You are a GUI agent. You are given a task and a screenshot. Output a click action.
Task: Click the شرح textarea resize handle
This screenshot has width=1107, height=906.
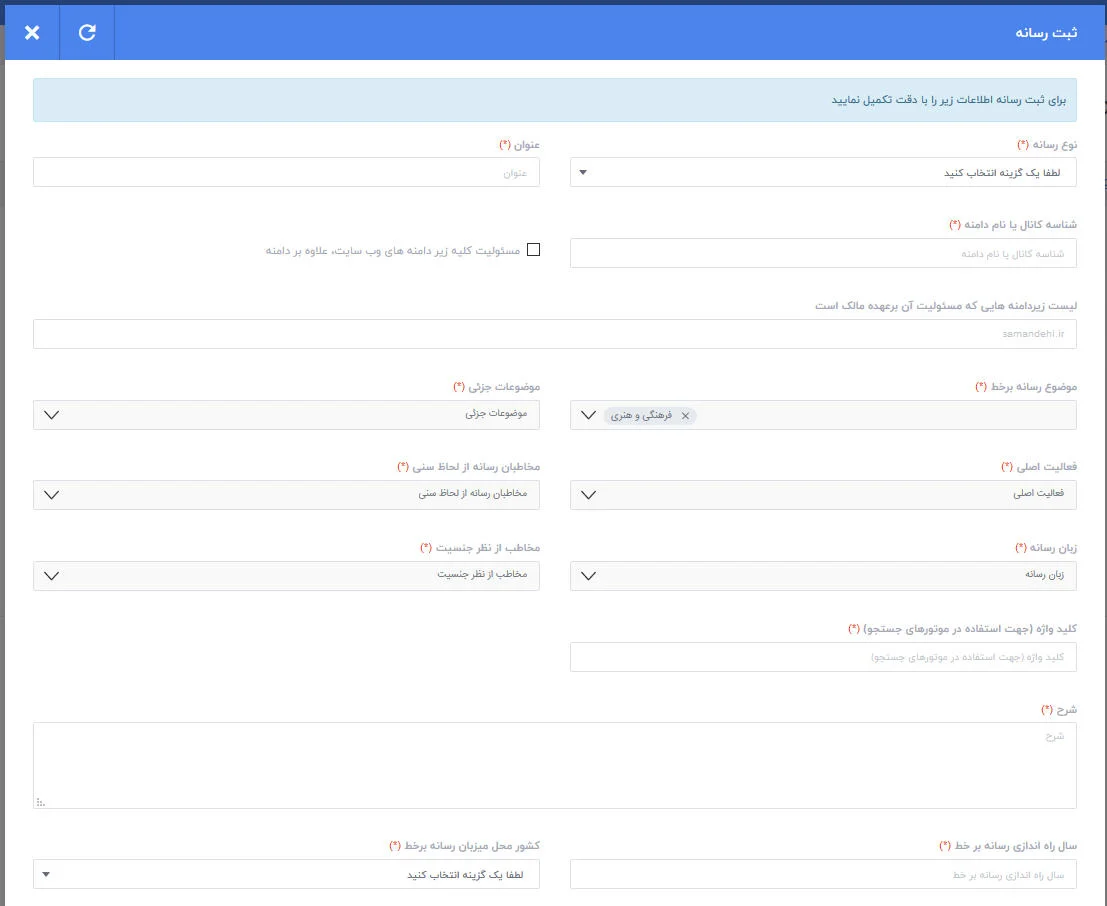point(40,802)
